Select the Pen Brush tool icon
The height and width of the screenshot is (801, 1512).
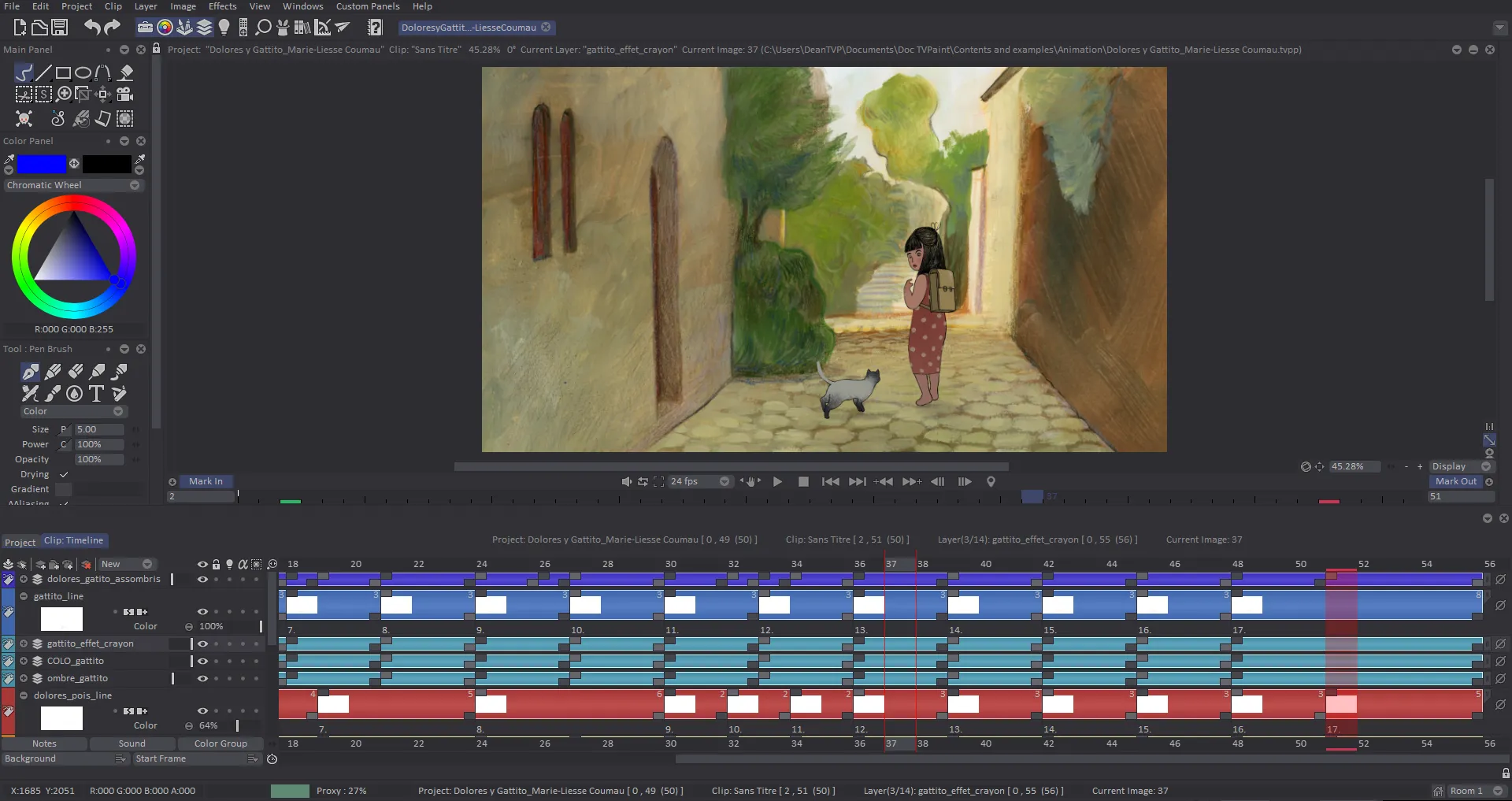(30, 371)
